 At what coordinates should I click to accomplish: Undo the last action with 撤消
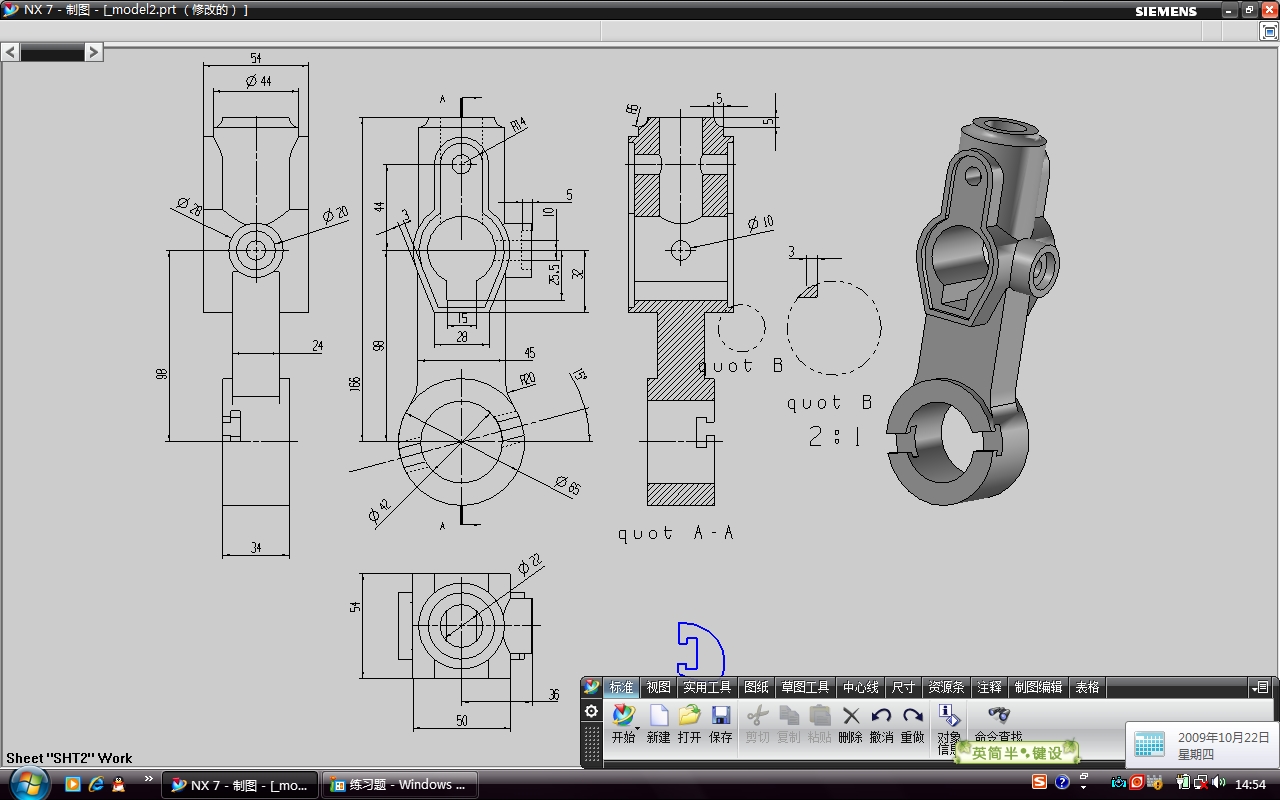pos(881,724)
